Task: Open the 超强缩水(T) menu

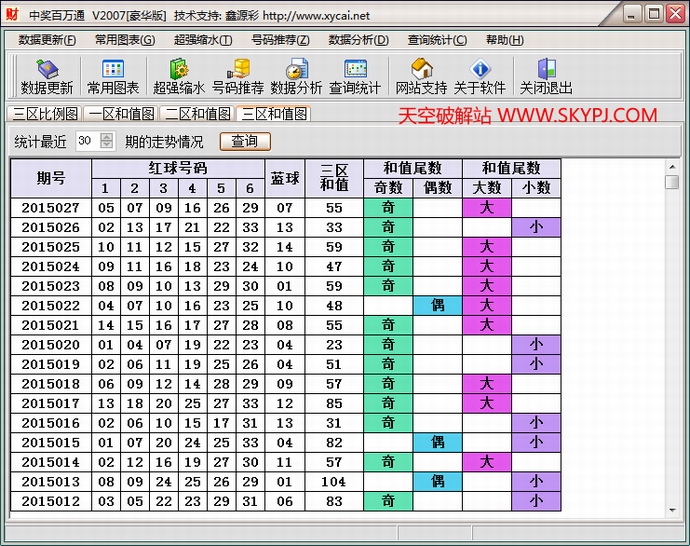Action: coord(202,40)
